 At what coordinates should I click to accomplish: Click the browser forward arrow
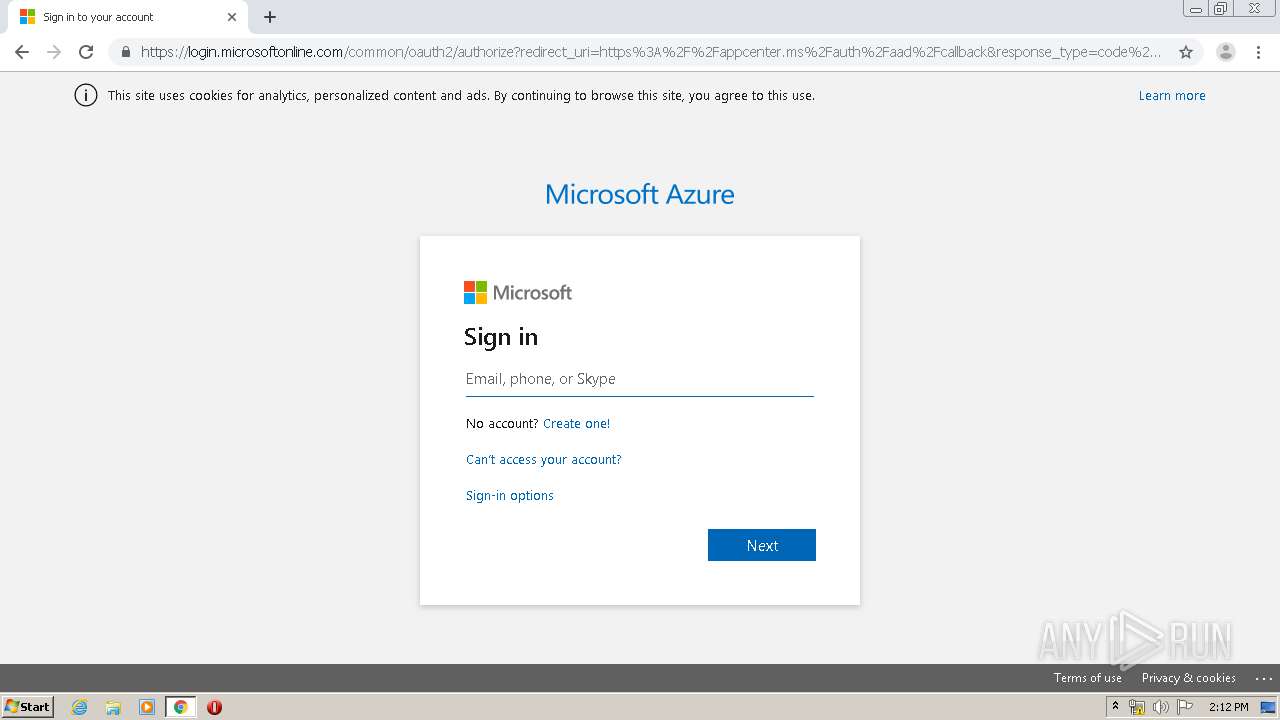[54, 52]
